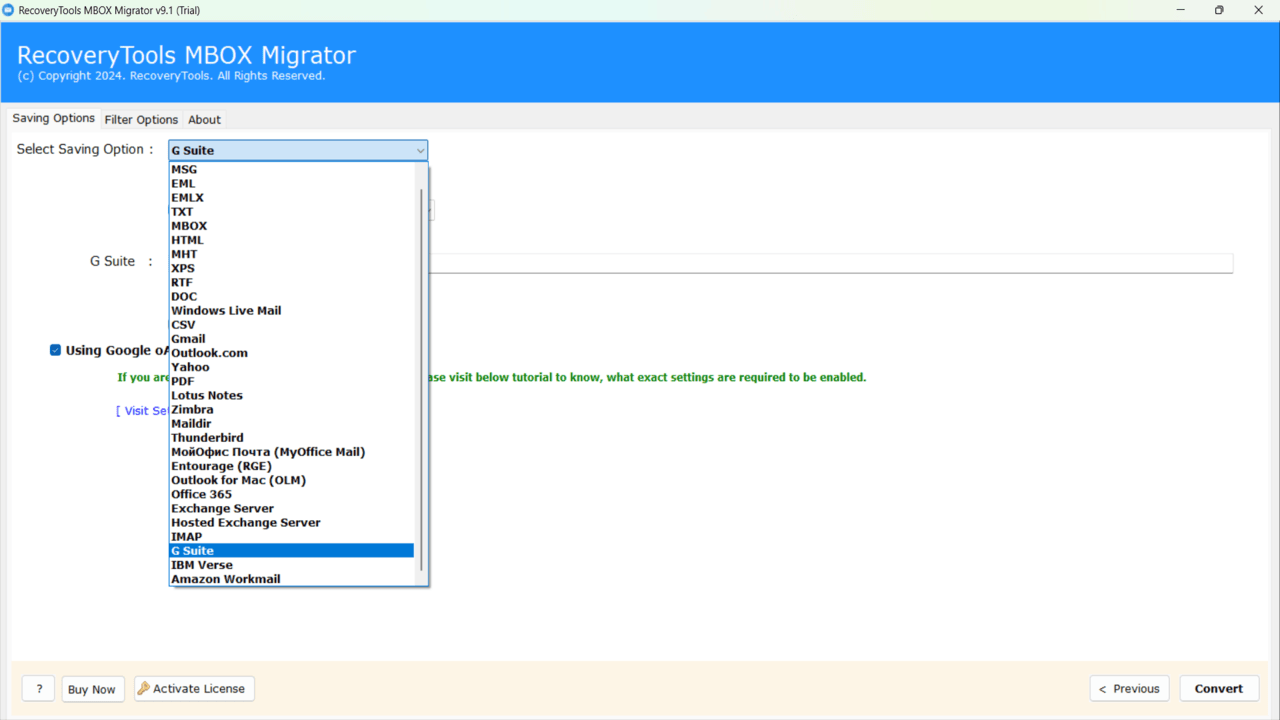Image resolution: width=1280 pixels, height=720 pixels.
Task: Select Office 365 saving option
Action: click(291, 494)
